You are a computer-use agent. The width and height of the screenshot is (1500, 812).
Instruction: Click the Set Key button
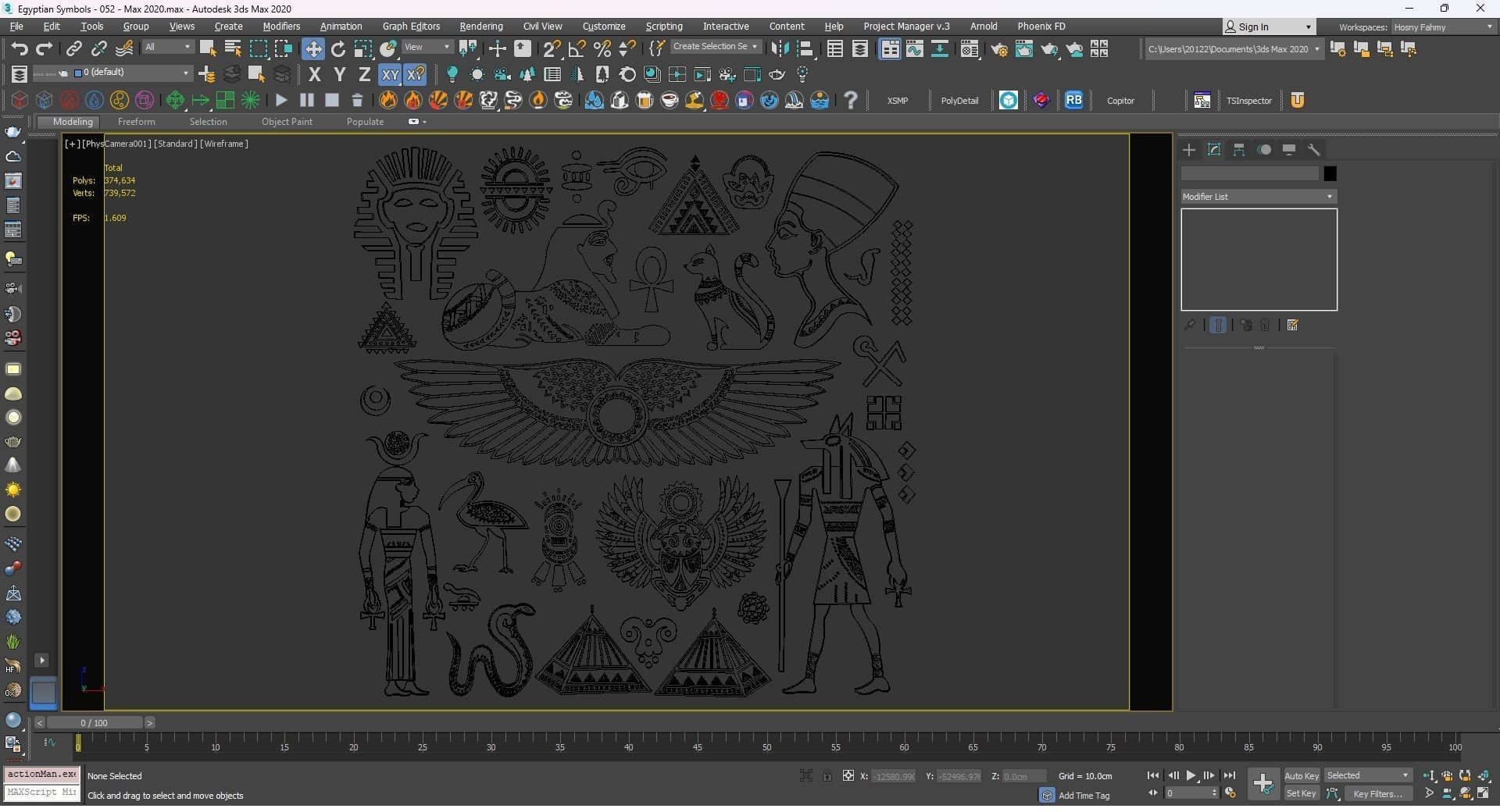(1301, 793)
